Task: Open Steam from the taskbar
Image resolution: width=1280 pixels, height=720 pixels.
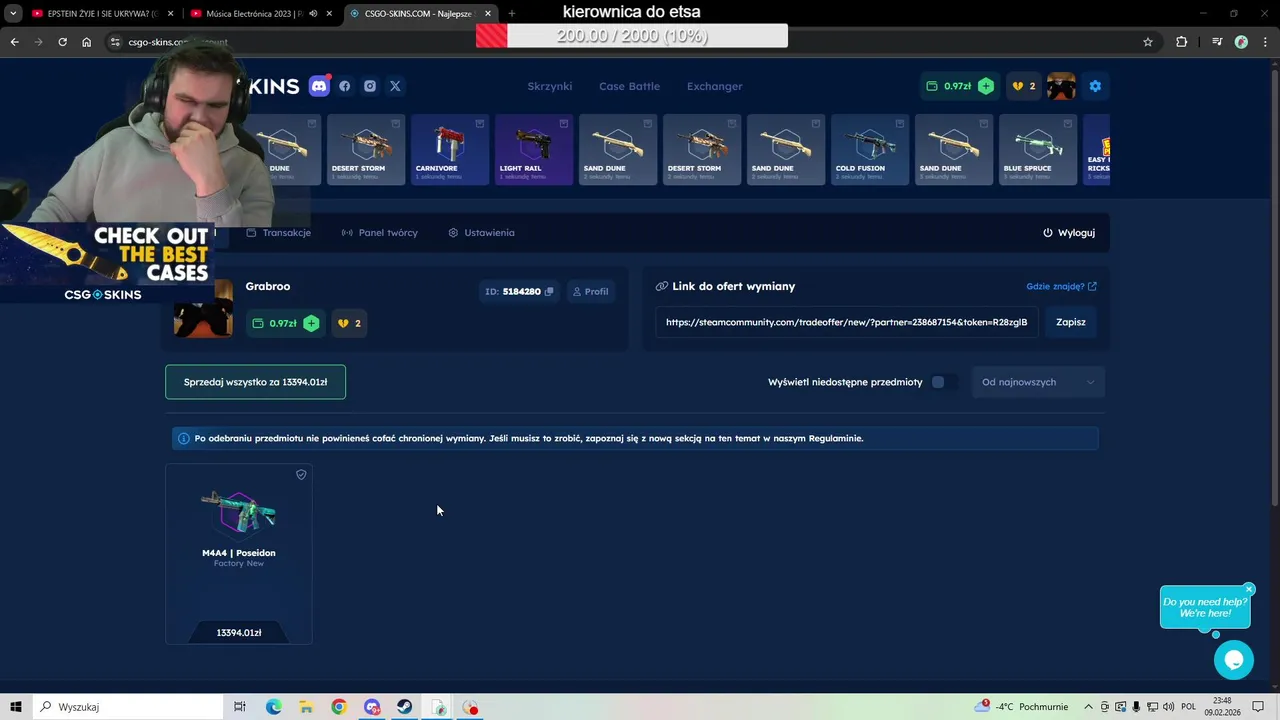Action: tap(404, 707)
